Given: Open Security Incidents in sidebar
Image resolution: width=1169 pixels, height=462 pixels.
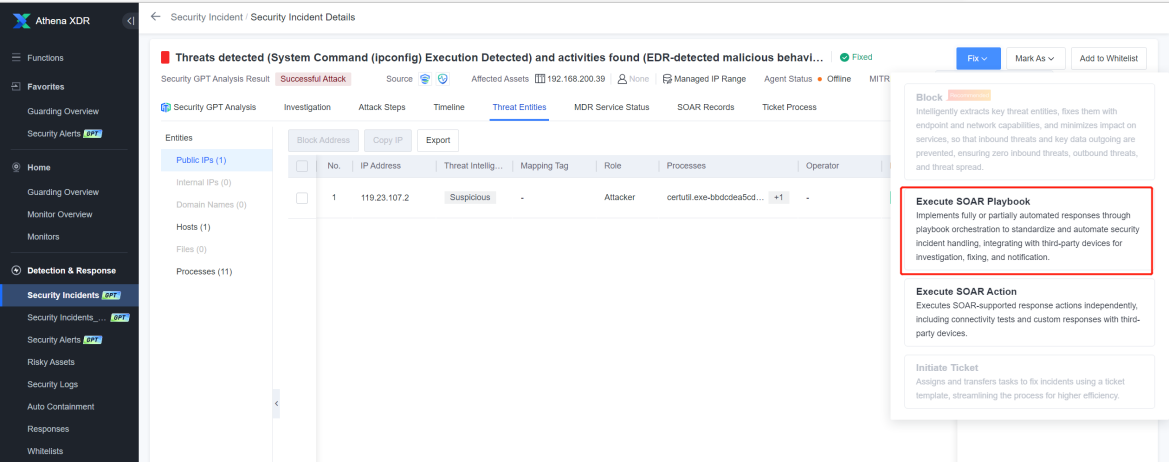Looking at the screenshot, I should (69, 295).
